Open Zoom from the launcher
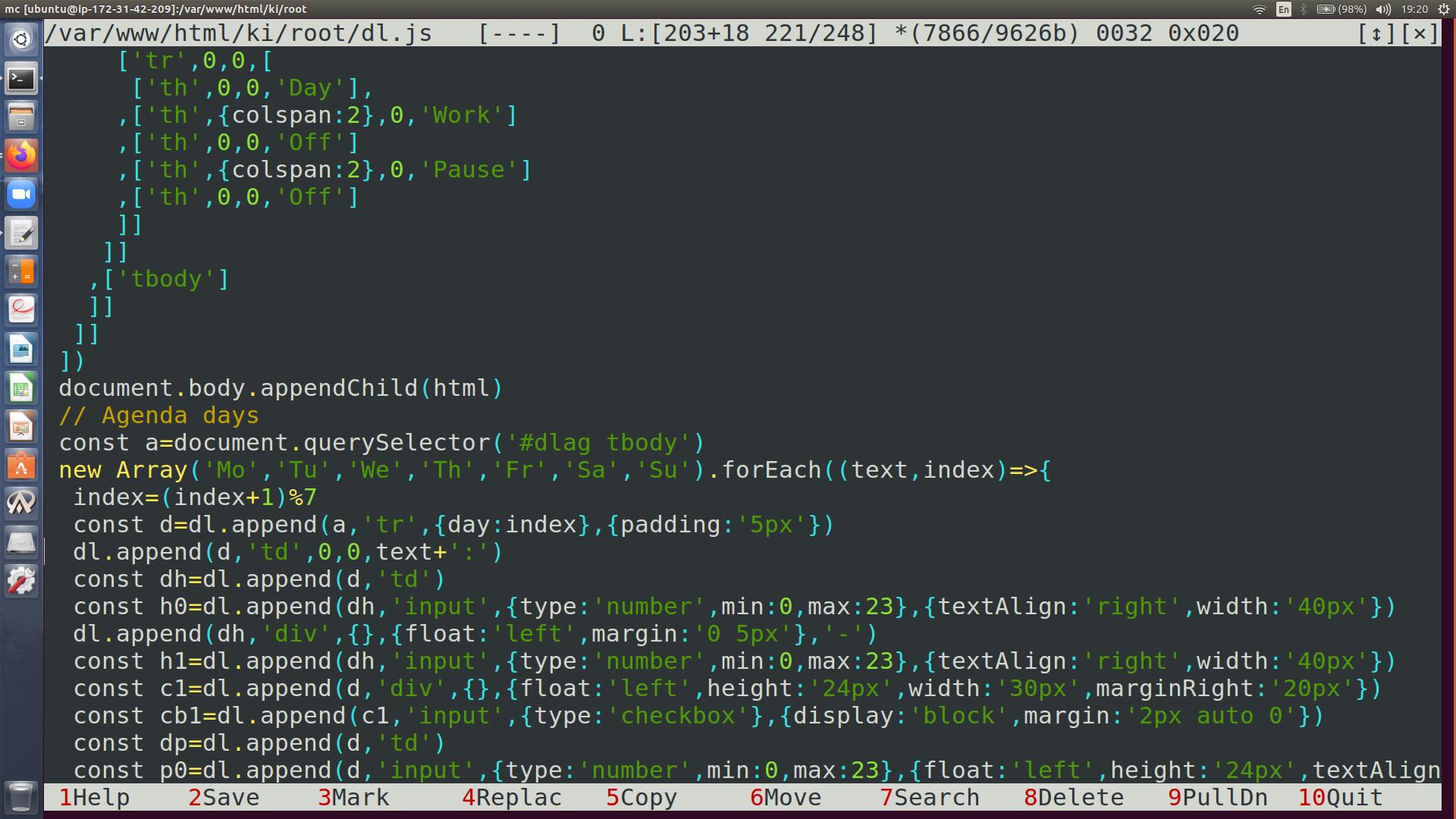 (x=21, y=194)
